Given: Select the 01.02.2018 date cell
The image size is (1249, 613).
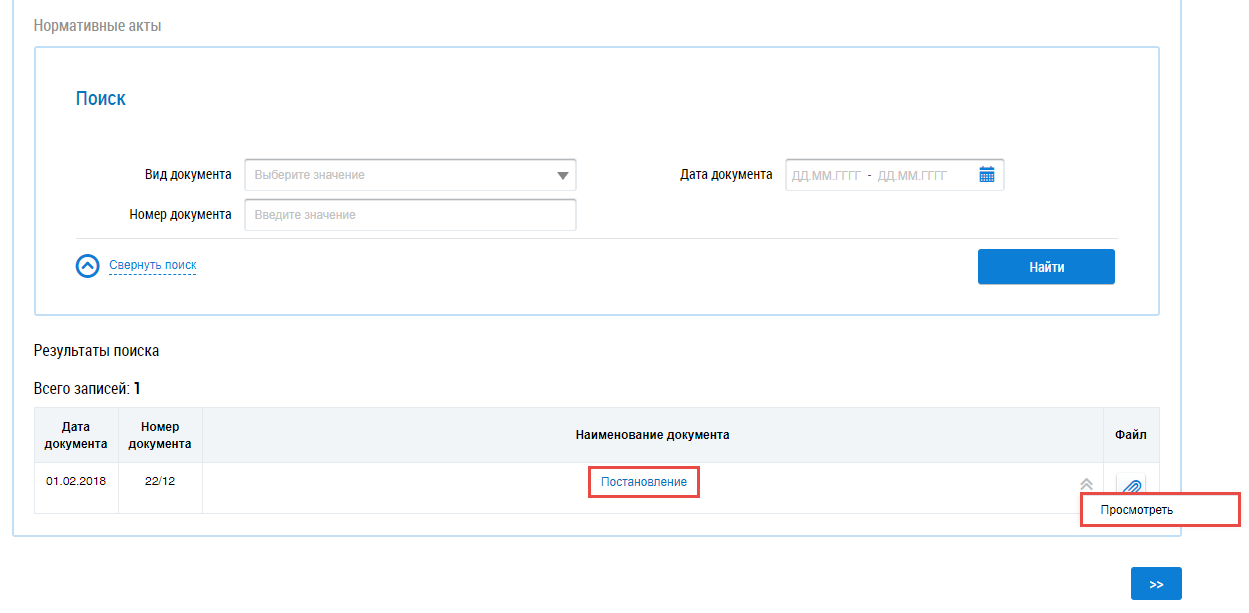Looking at the screenshot, I should pyautogui.click(x=76, y=482).
